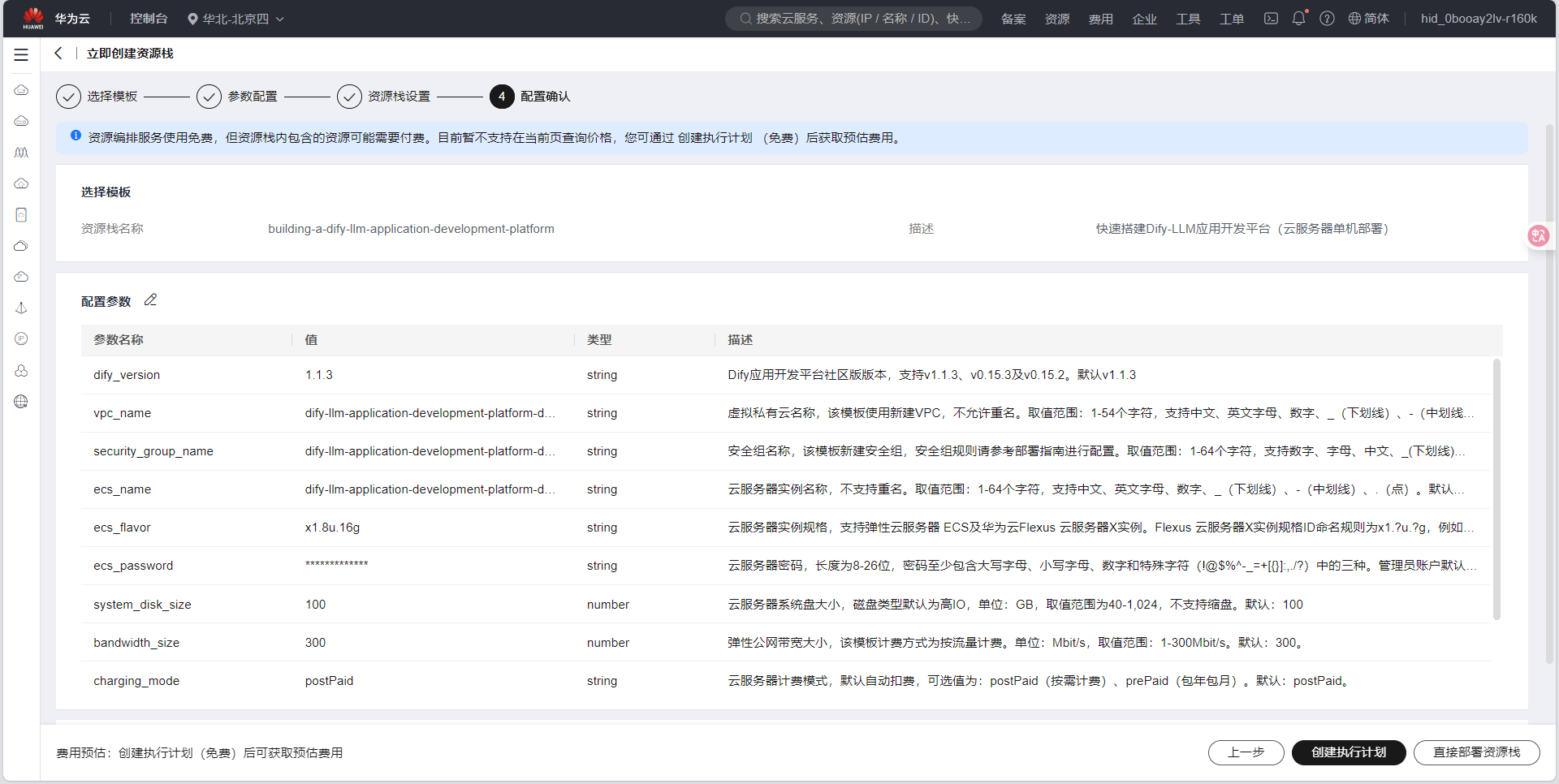Click the 资源栈设置 step check circle
1559x784 pixels.
pyautogui.click(x=349, y=97)
